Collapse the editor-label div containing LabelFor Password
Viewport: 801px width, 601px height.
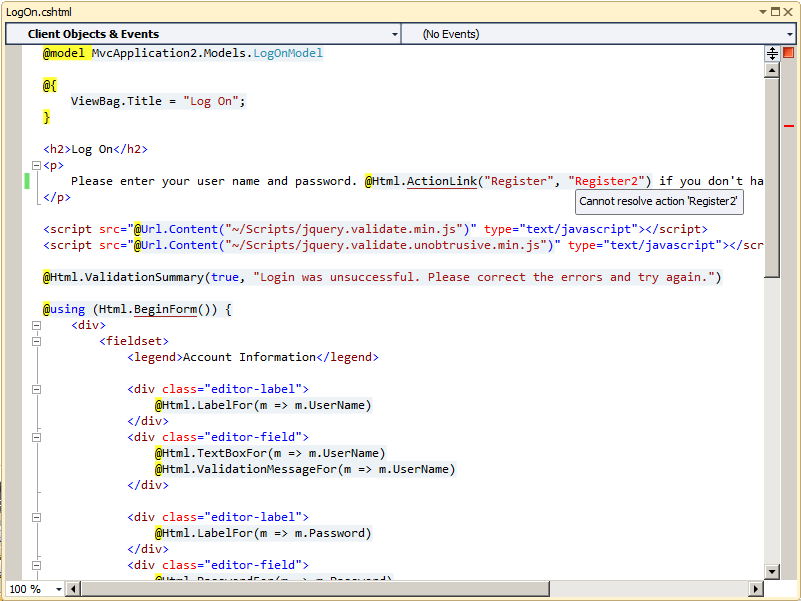[36, 517]
